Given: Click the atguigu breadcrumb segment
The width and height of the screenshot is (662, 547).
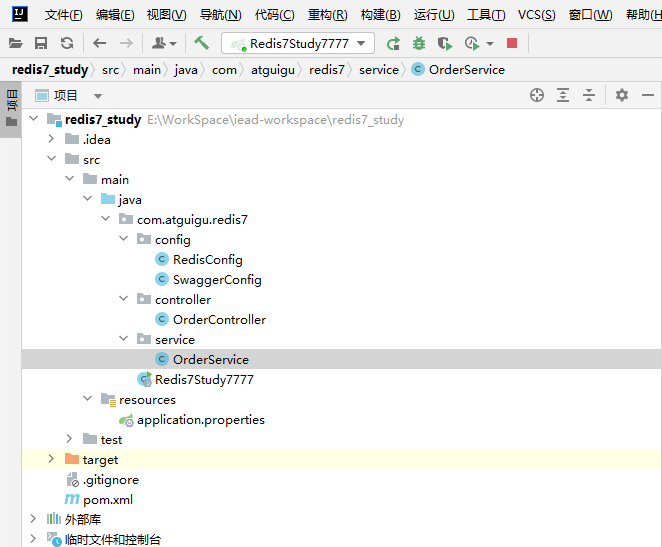Looking at the screenshot, I should 273,70.
